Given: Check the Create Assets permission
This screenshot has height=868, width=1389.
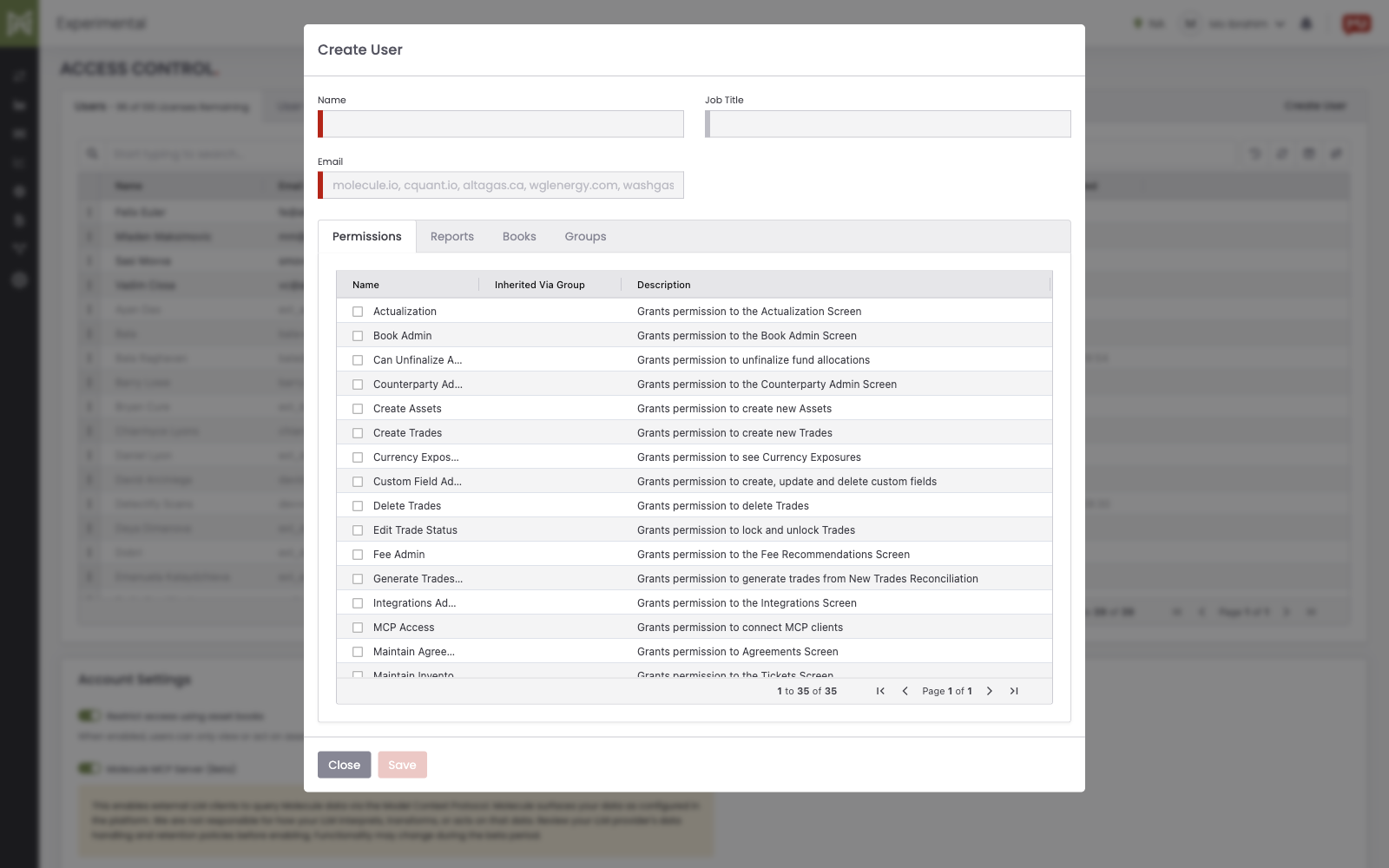Looking at the screenshot, I should pos(358,409).
